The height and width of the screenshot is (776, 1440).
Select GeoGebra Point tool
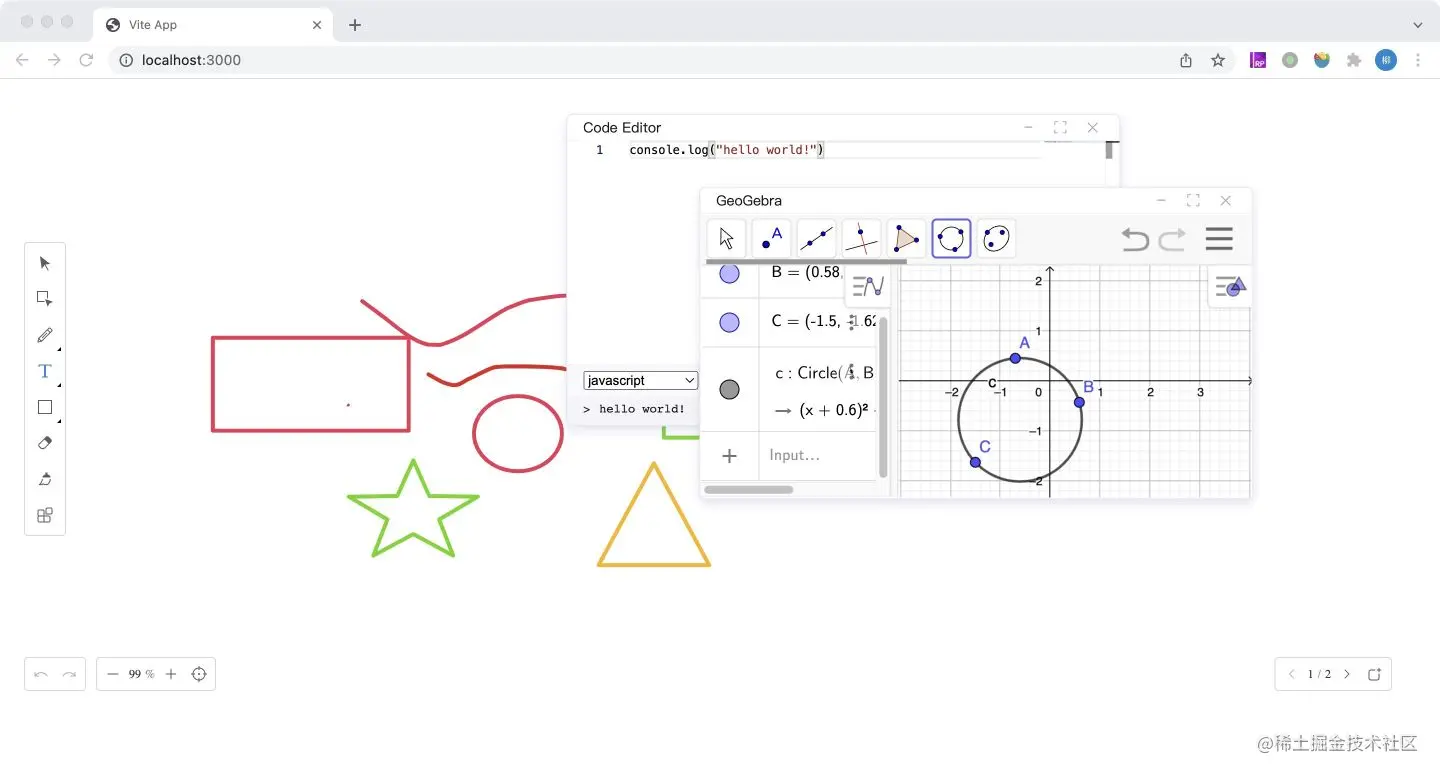point(771,239)
